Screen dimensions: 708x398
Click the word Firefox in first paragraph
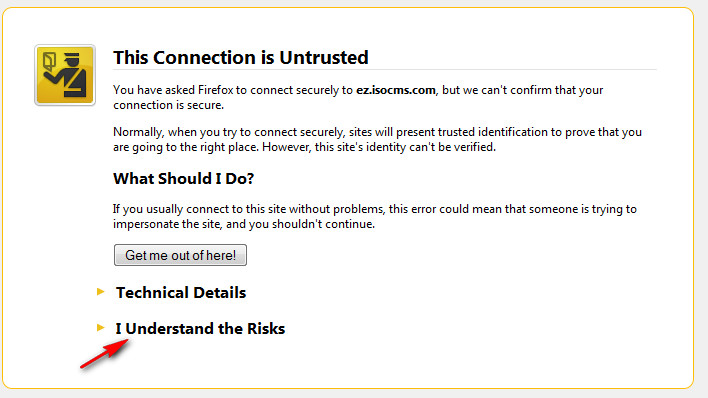(x=215, y=90)
